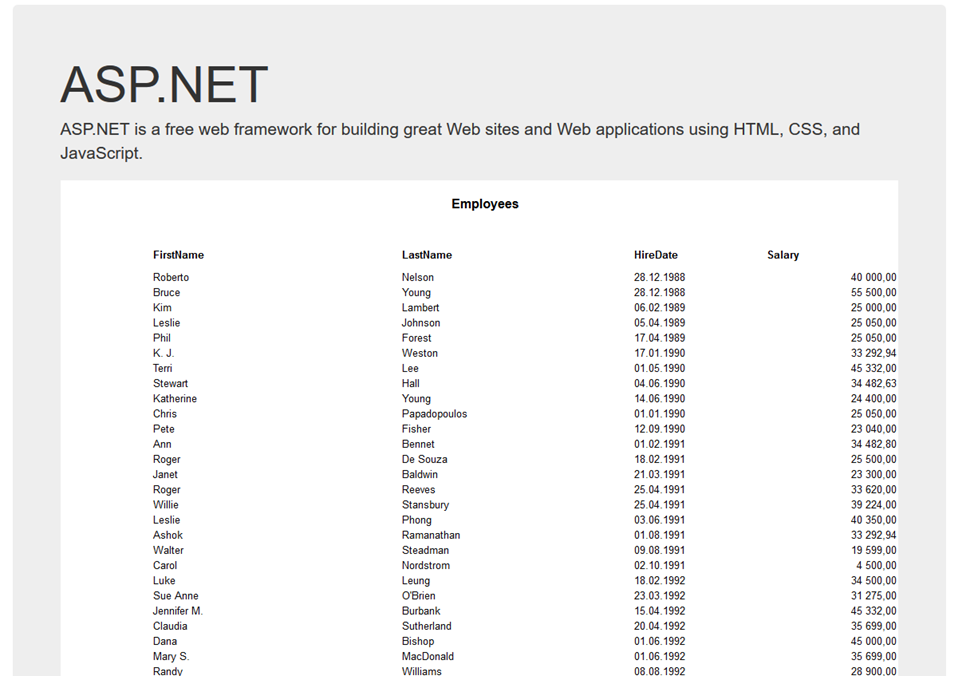Click last name Stansbury
This screenshot has height=676, width=974.
pos(425,505)
